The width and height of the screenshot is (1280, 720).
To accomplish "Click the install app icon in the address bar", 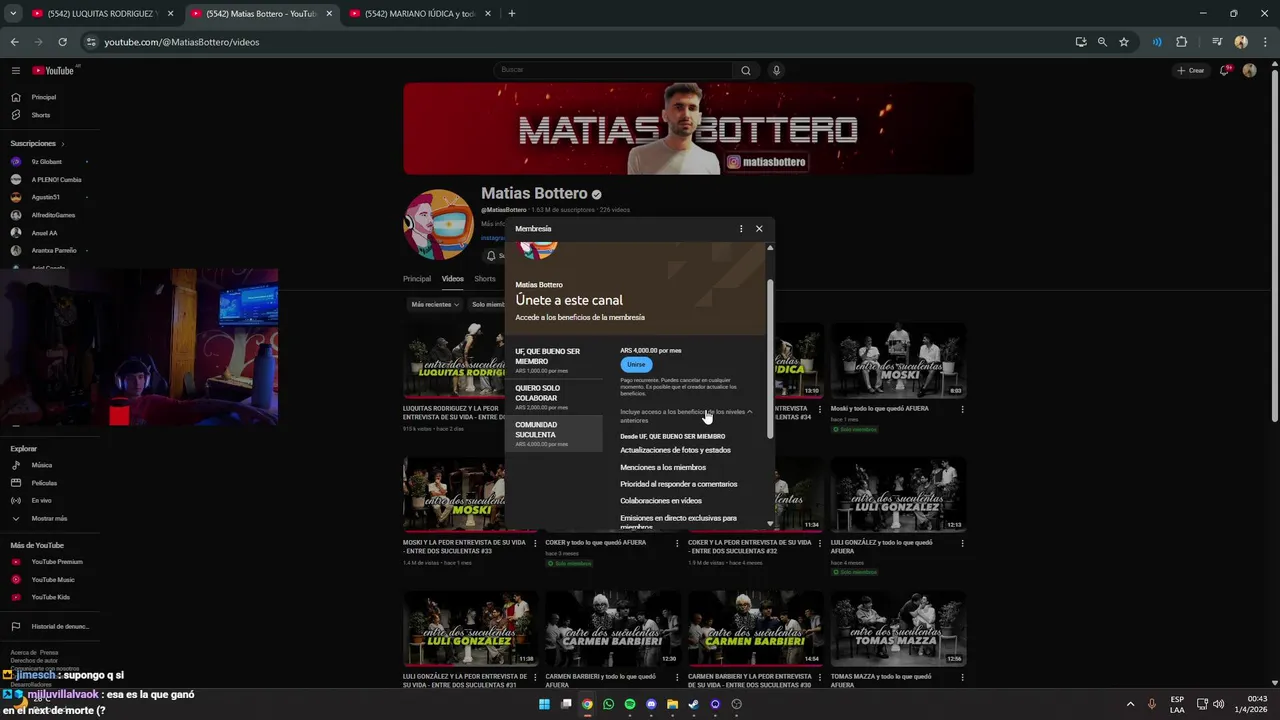I will point(1081,42).
